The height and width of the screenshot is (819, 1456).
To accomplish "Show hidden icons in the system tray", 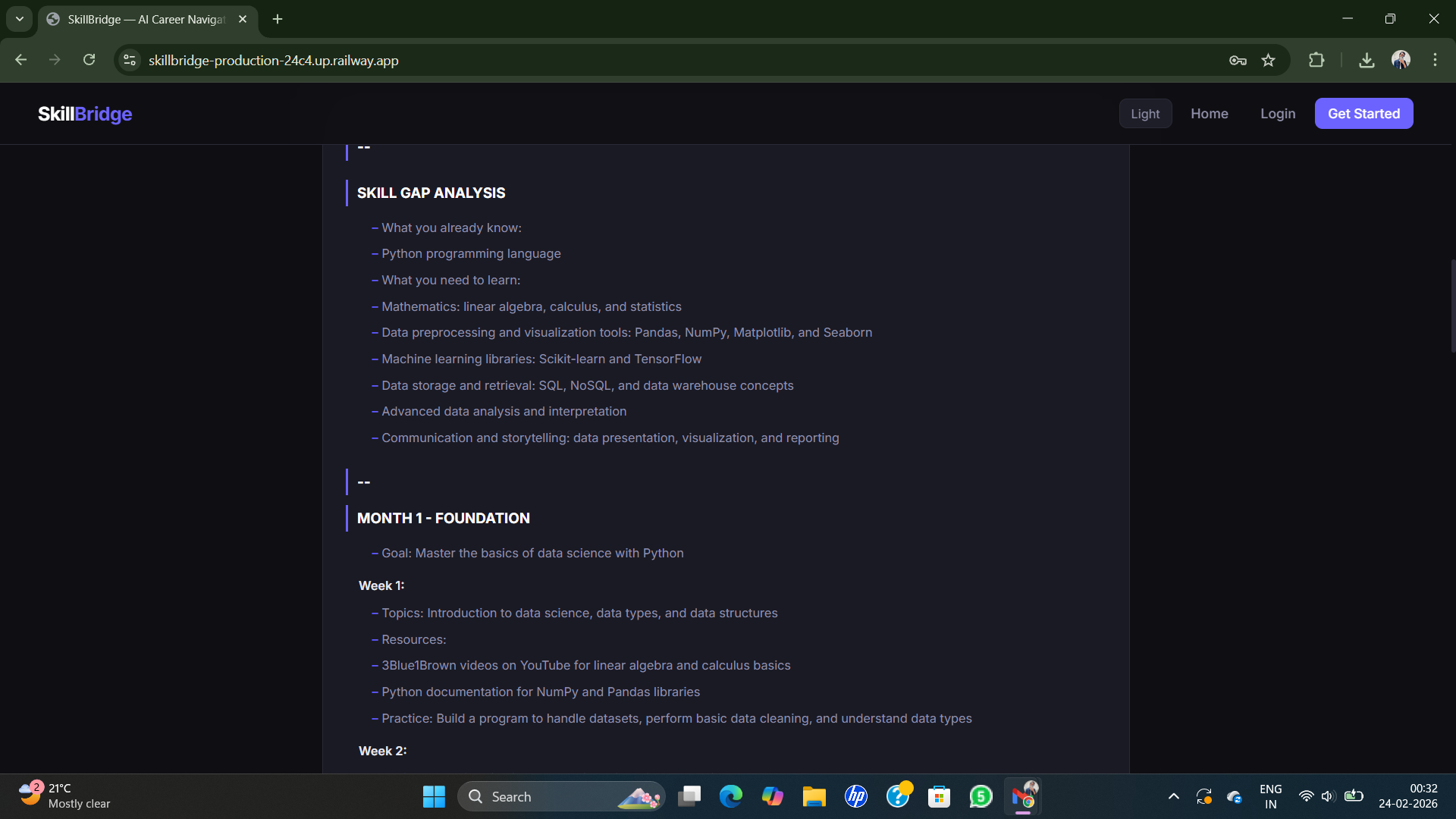I will point(1173,796).
